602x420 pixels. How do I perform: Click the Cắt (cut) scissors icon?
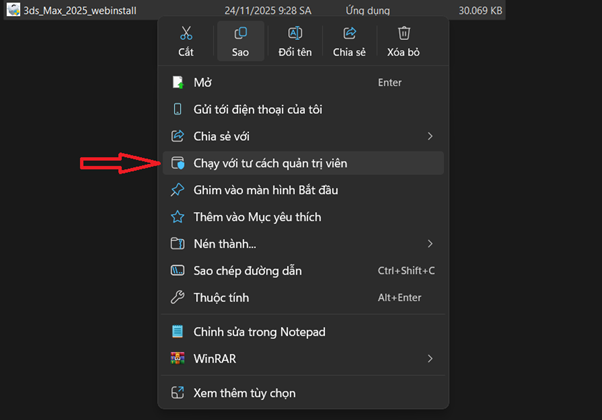point(186,34)
